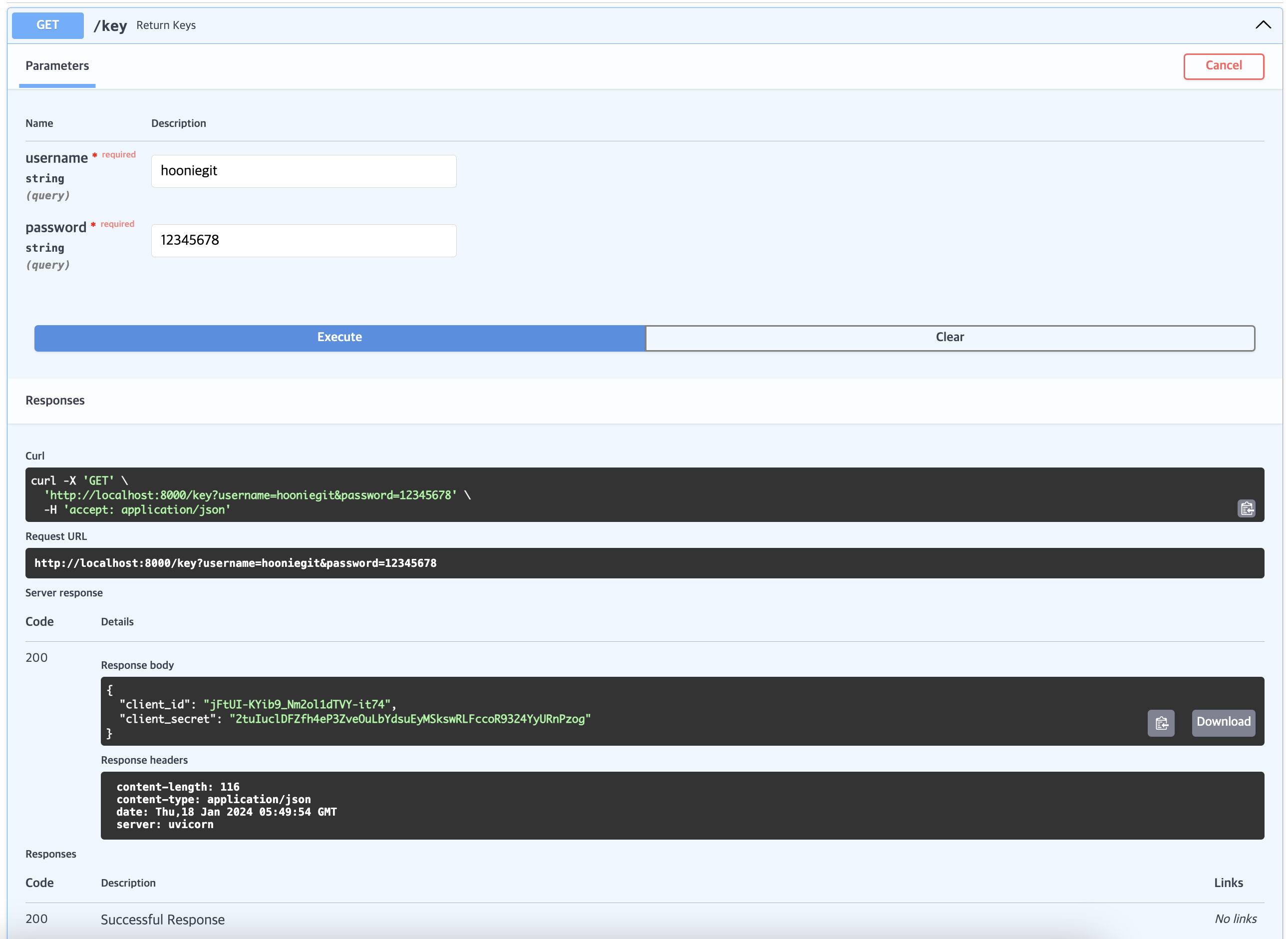The image size is (1288, 939).
Task: Click the /key endpoint path
Action: pos(110,25)
